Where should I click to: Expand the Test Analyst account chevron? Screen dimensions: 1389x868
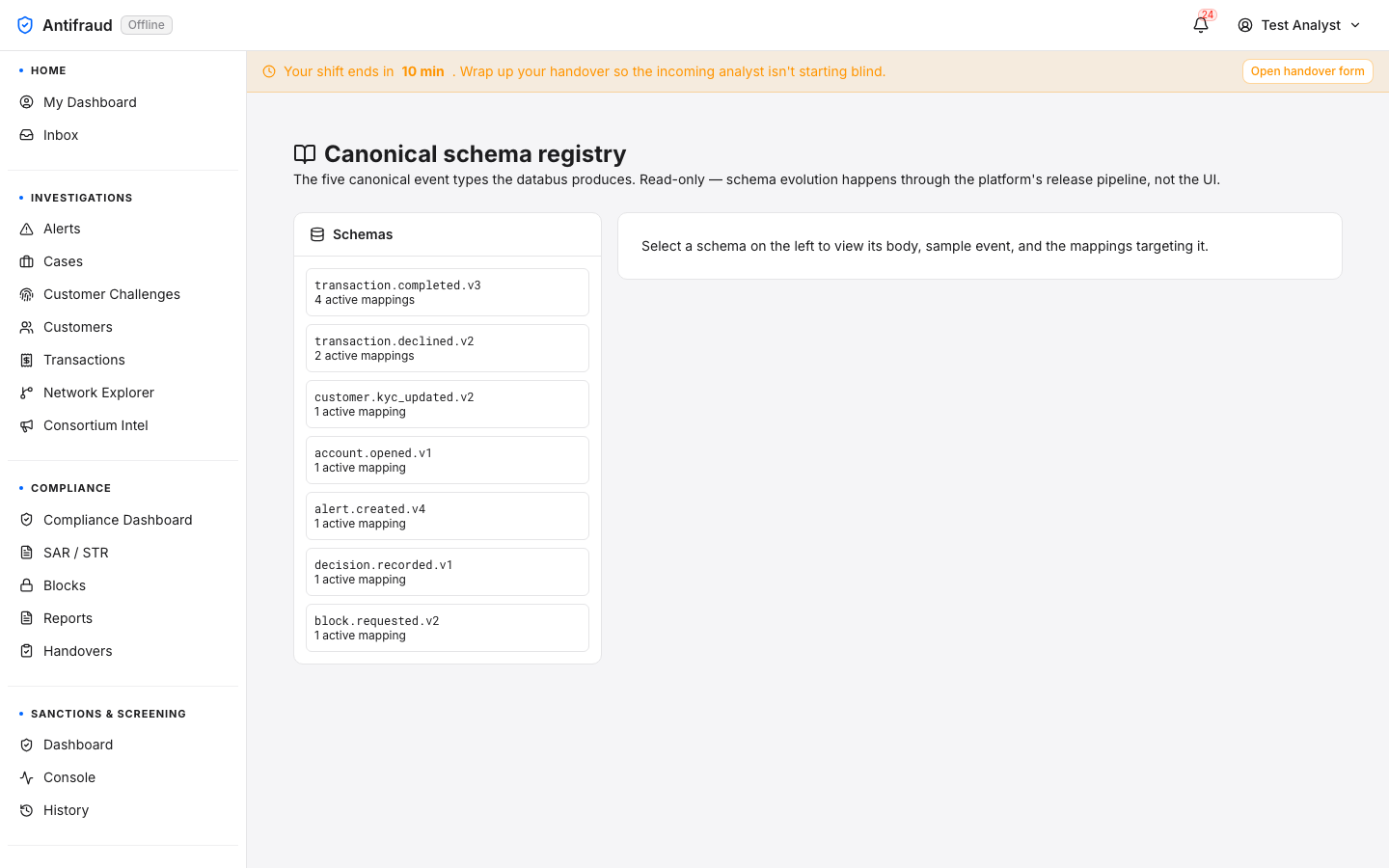[x=1355, y=25]
